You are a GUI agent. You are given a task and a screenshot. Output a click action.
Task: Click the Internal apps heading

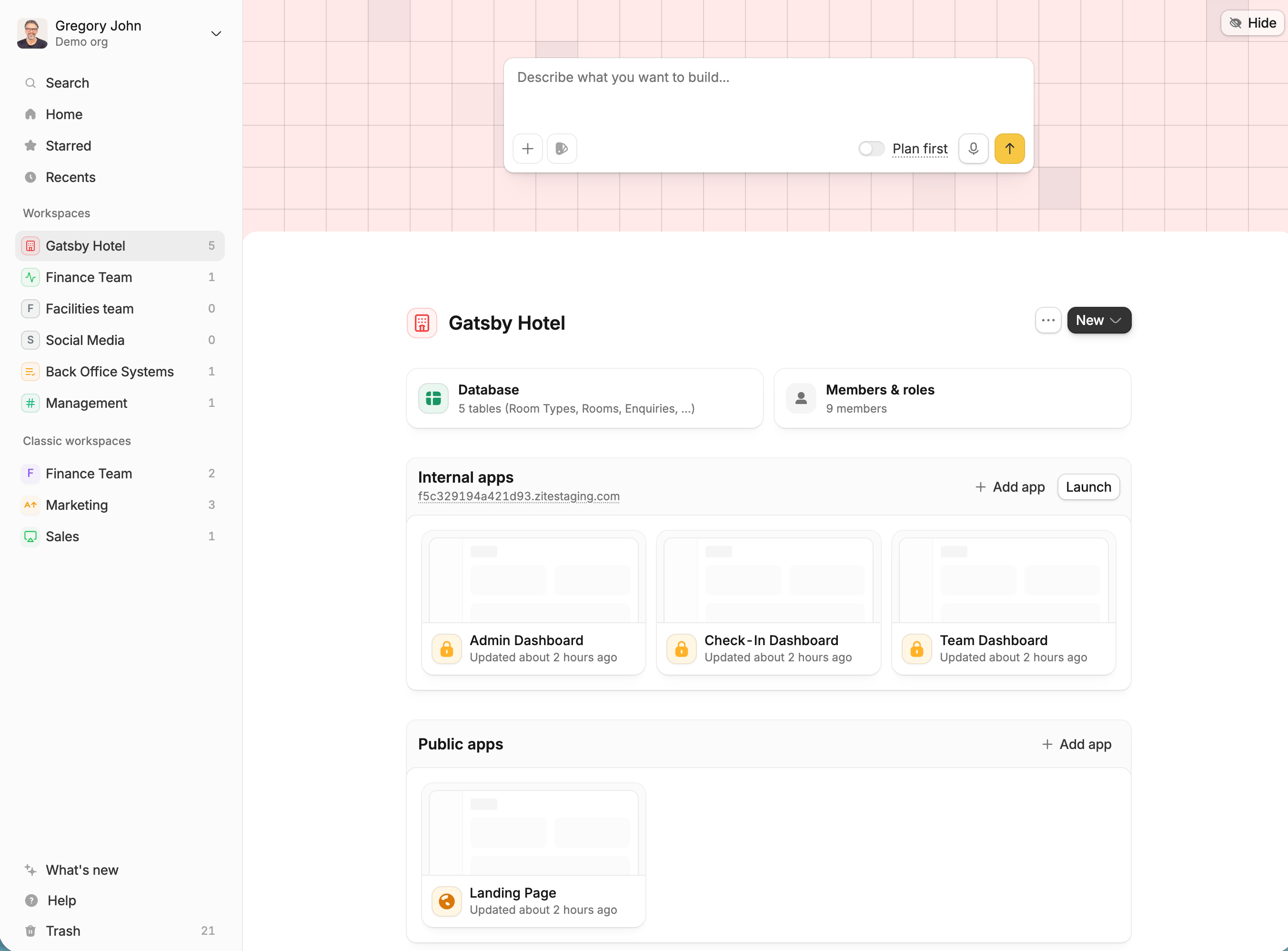(465, 477)
